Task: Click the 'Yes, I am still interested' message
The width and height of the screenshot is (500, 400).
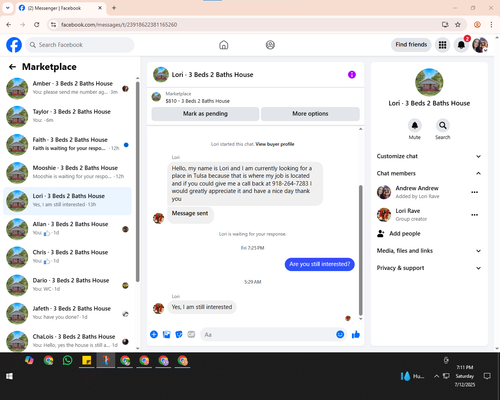Action: point(202,307)
